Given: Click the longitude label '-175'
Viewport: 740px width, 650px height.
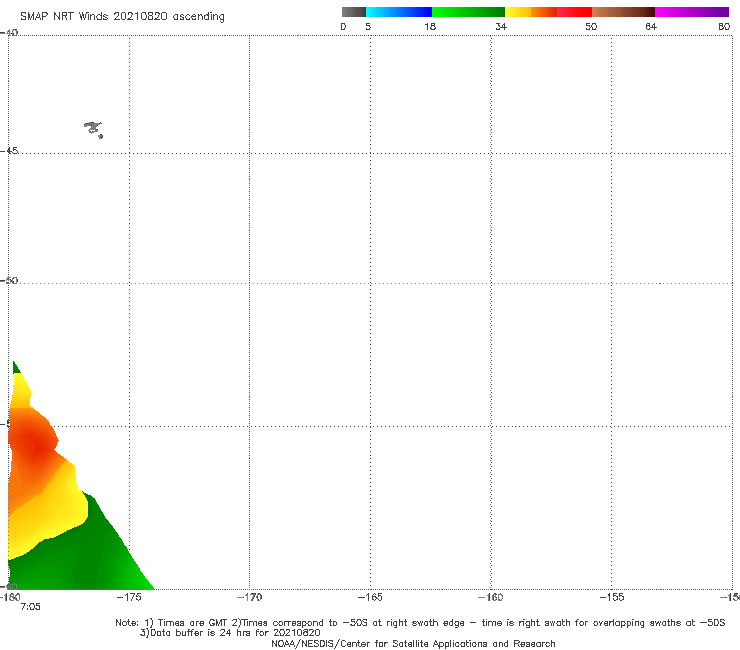Looking at the screenshot, I should click(x=129, y=597).
